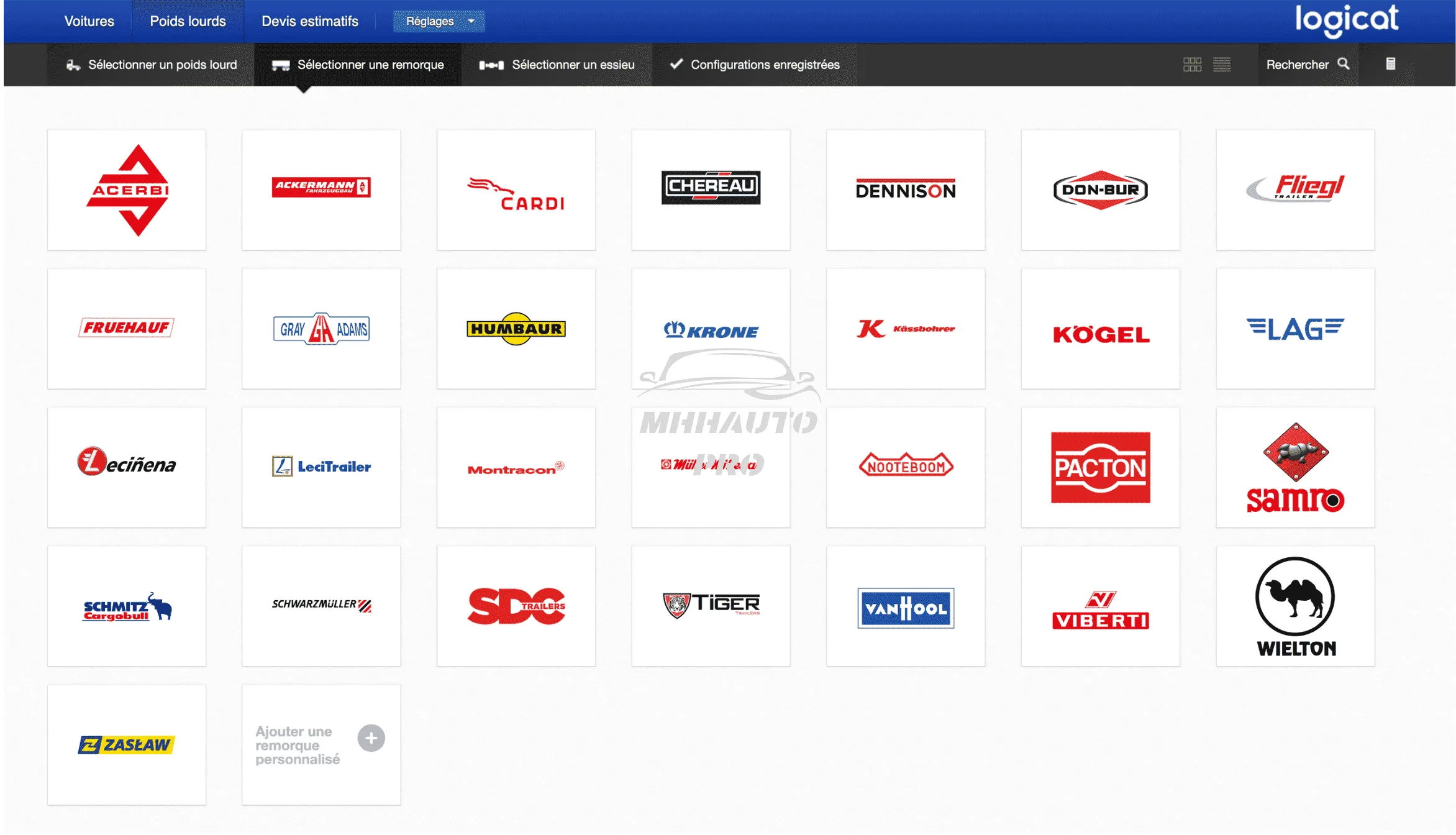Image resolution: width=1456 pixels, height=835 pixels.
Task: Select the Poids lourds tab
Action: click(x=188, y=21)
